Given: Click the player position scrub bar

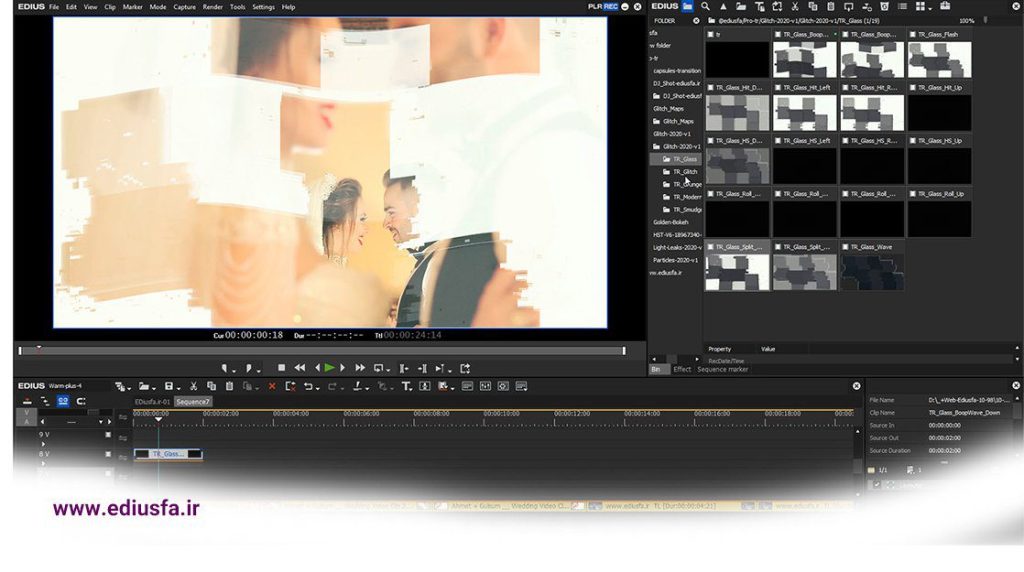Looking at the screenshot, I should click(x=322, y=351).
